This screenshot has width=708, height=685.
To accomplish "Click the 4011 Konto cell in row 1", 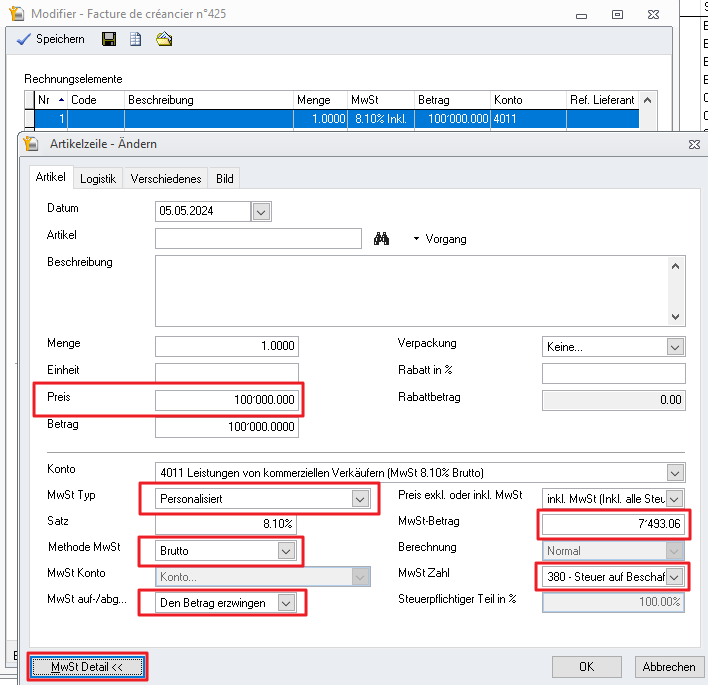I will (x=528, y=119).
